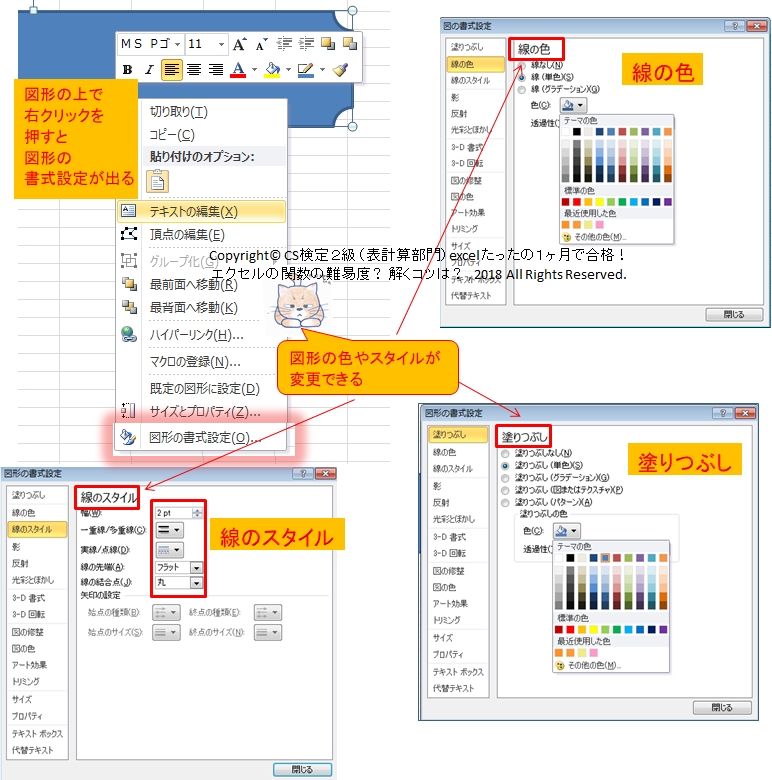Click 閉じる in fill dialog
The image size is (772, 780).
click(x=722, y=707)
